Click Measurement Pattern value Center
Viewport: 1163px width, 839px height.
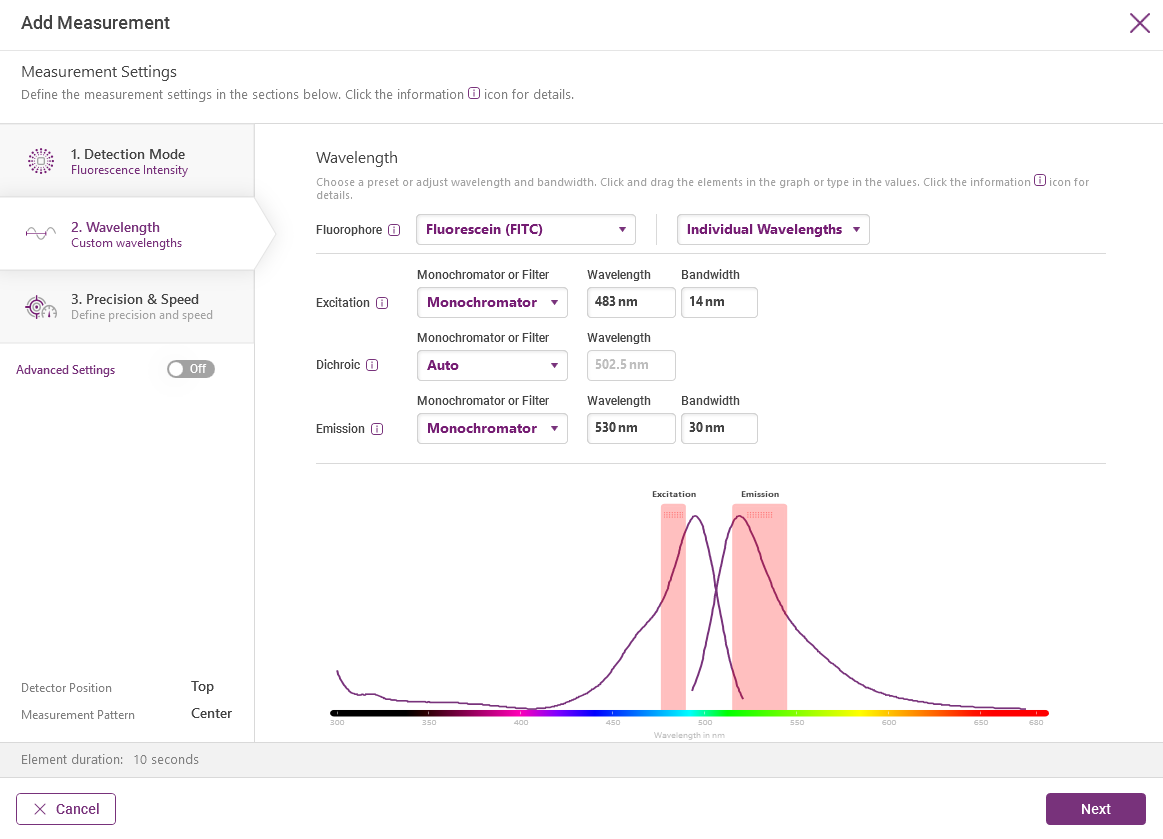pos(211,713)
